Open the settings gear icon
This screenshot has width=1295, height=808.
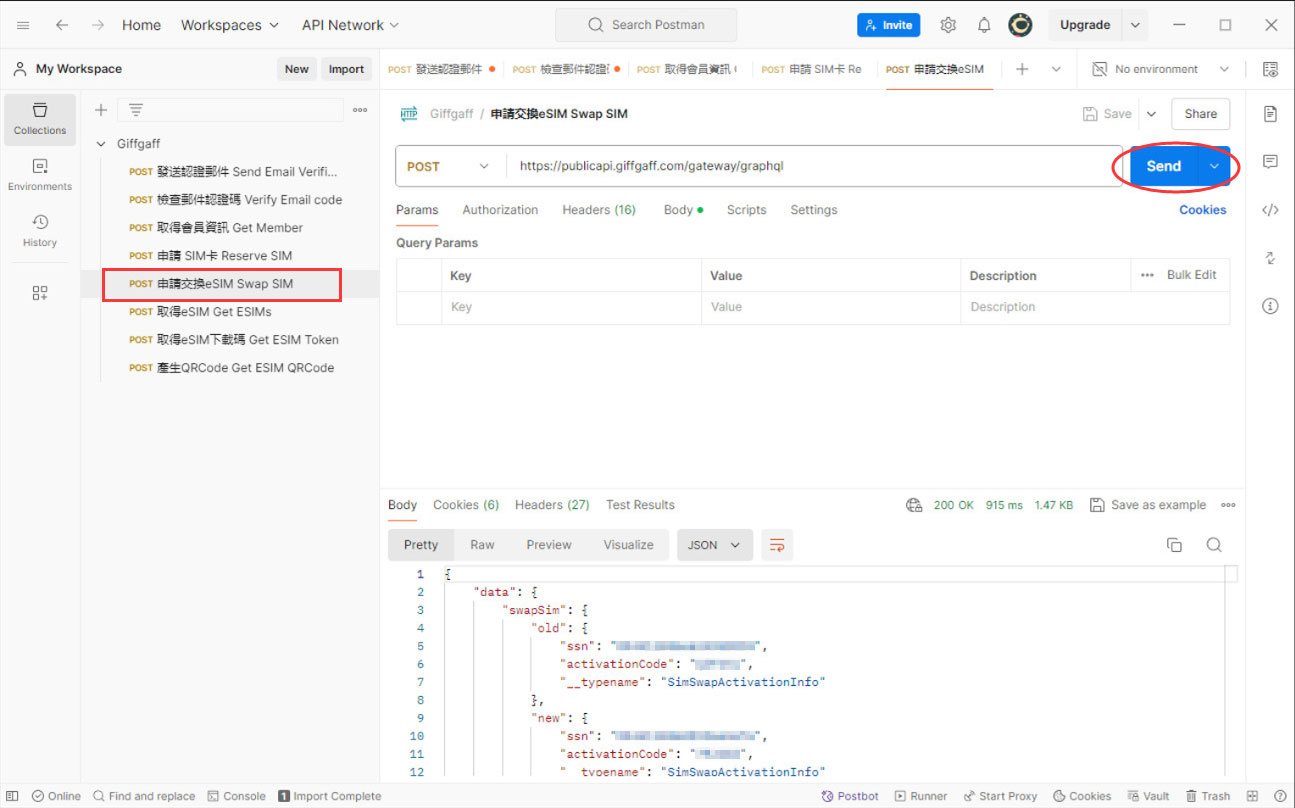(948, 25)
